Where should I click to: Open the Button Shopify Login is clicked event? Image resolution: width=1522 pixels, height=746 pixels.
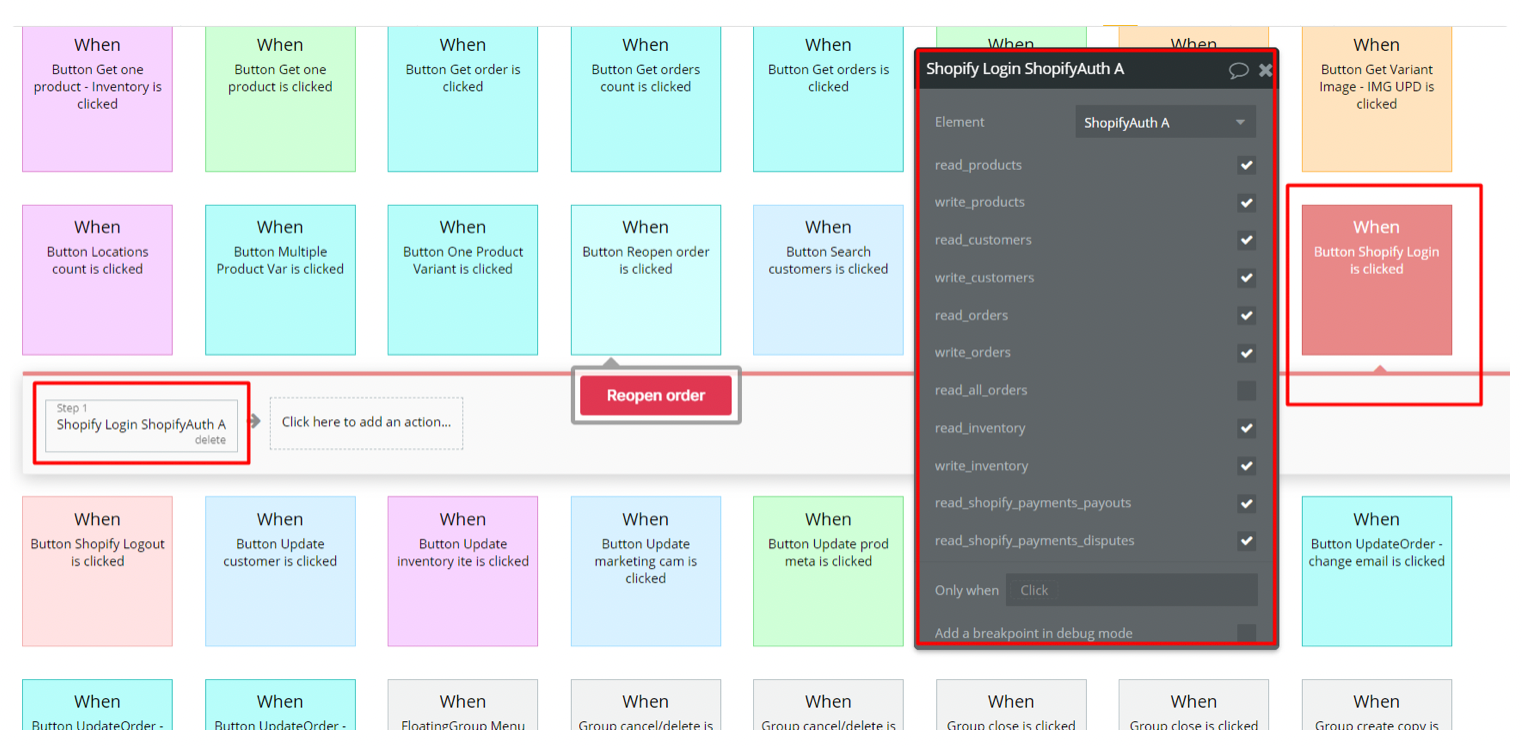1376,280
